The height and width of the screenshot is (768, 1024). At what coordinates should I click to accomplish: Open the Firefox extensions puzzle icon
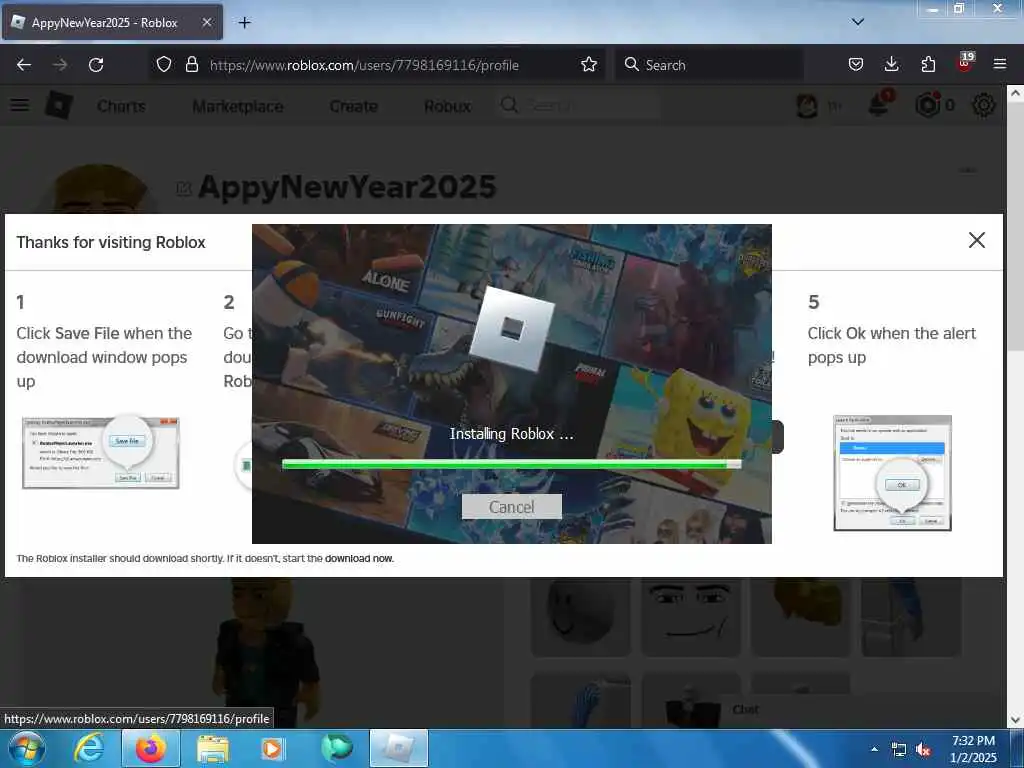coord(928,65)
